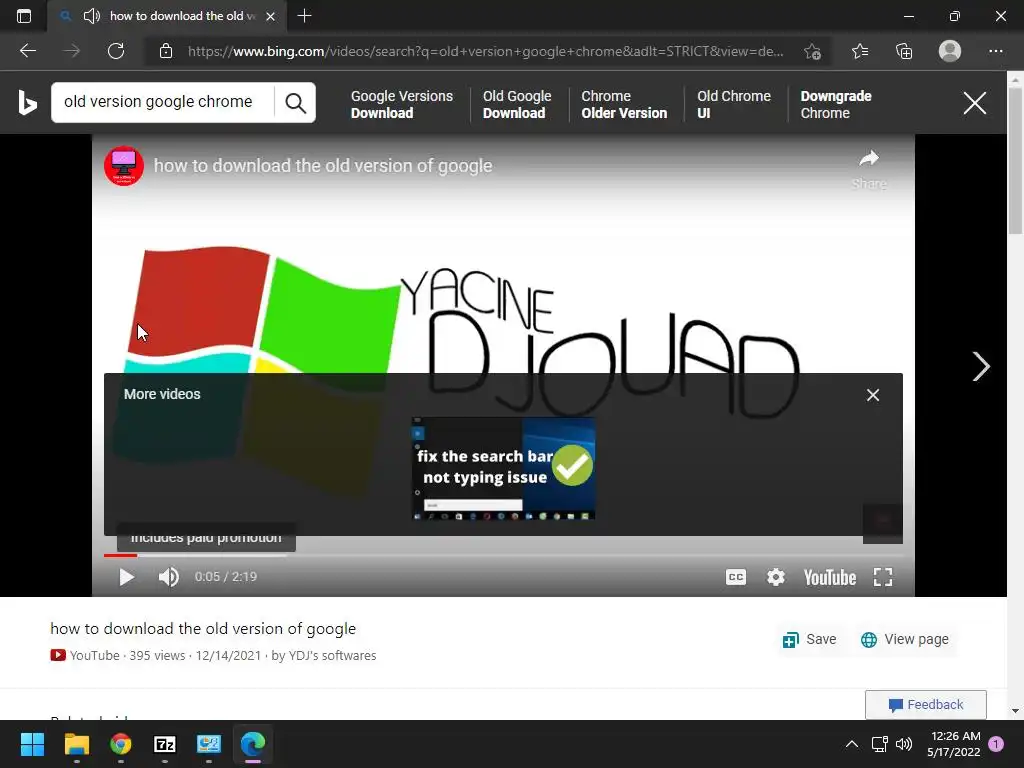
Task: Enter full screen mode
Action: 883,577
